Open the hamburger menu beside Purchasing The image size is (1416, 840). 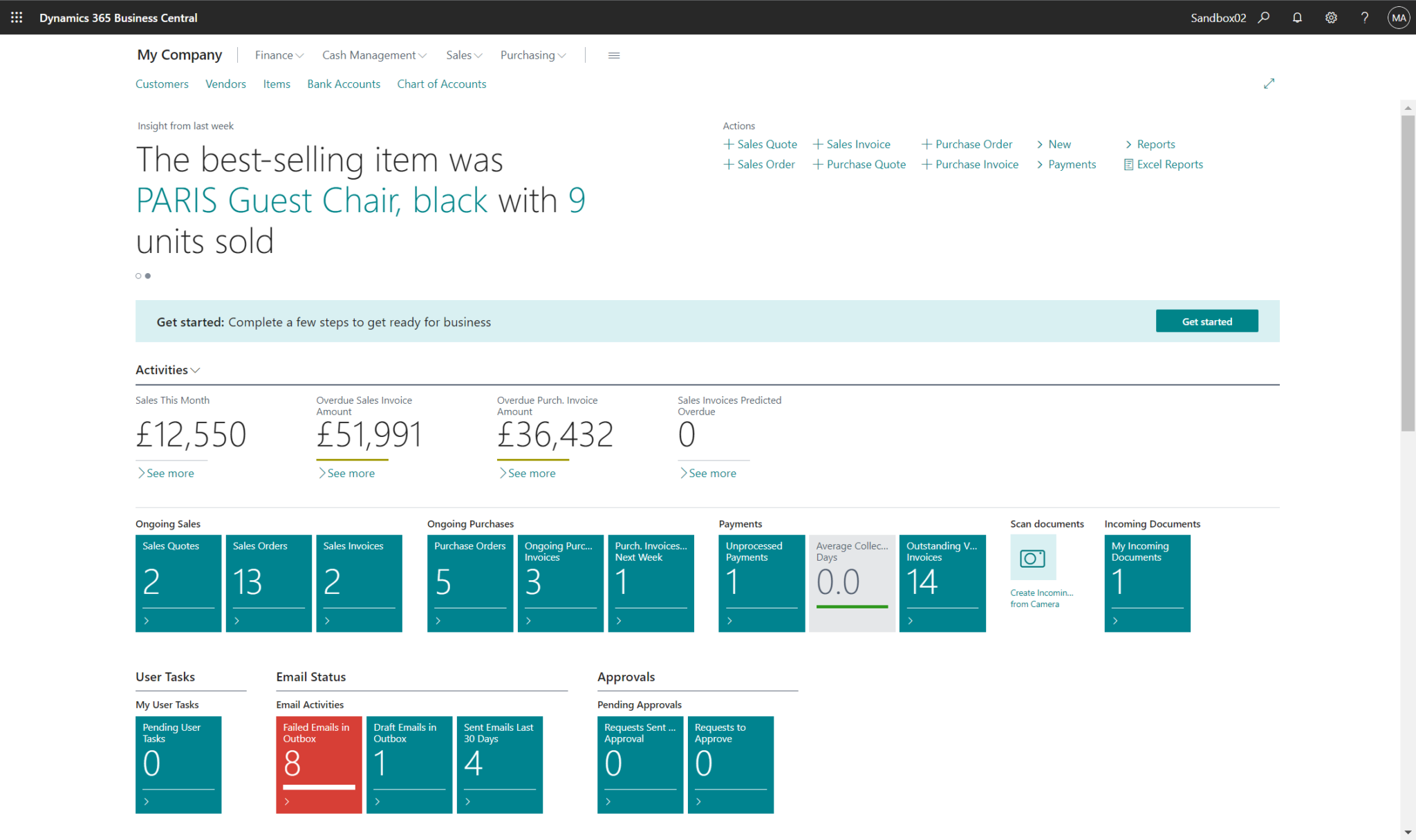point(613,55)
